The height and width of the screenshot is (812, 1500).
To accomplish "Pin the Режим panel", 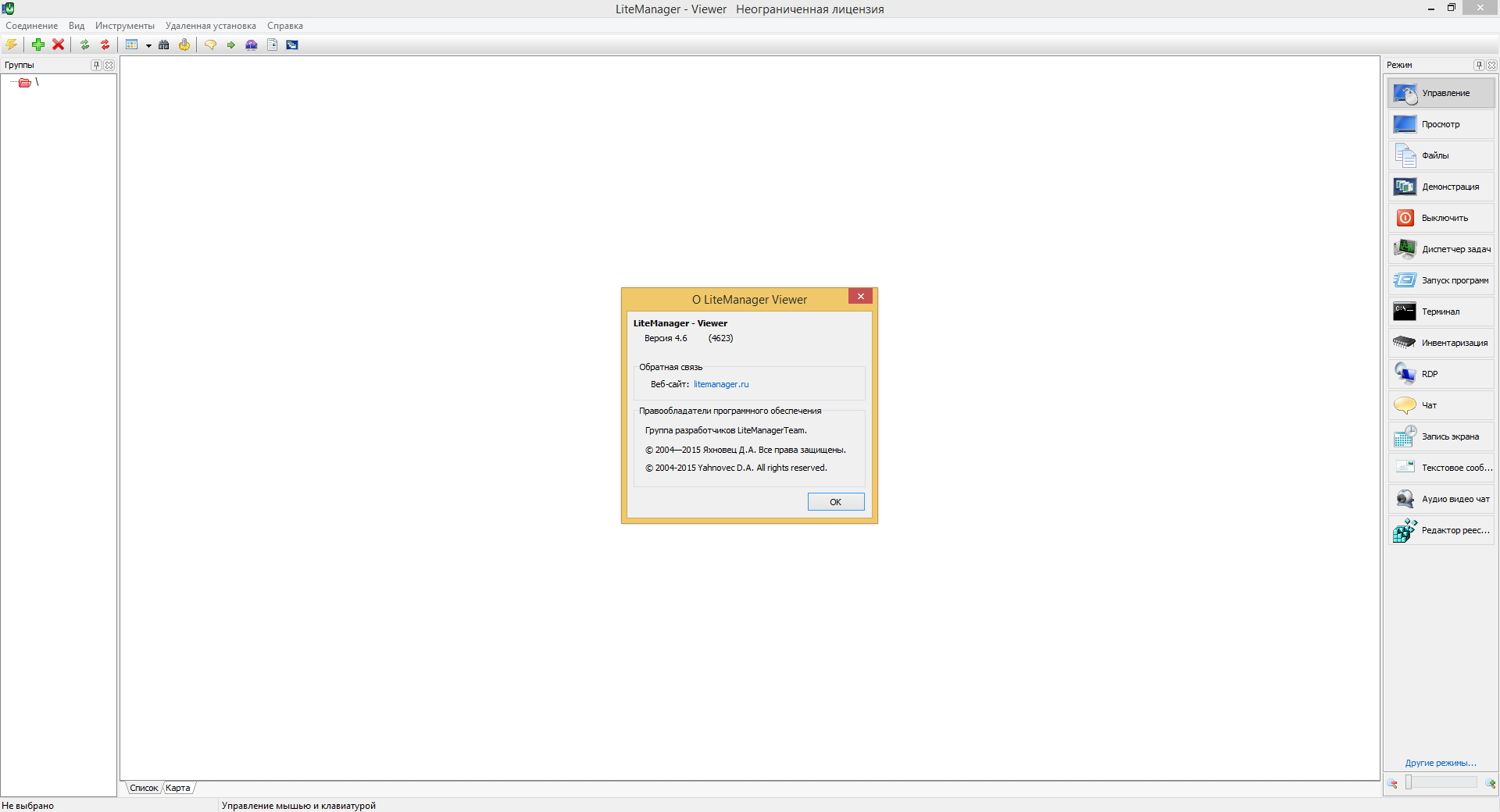I will coord(1479,65).
